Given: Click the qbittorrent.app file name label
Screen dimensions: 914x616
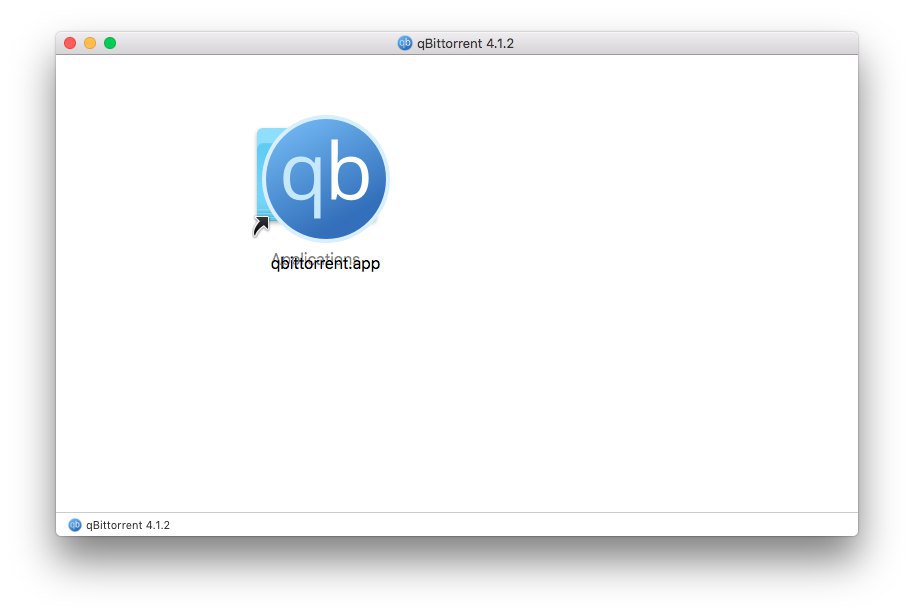Looking at the screenshot, I should 325,264.
